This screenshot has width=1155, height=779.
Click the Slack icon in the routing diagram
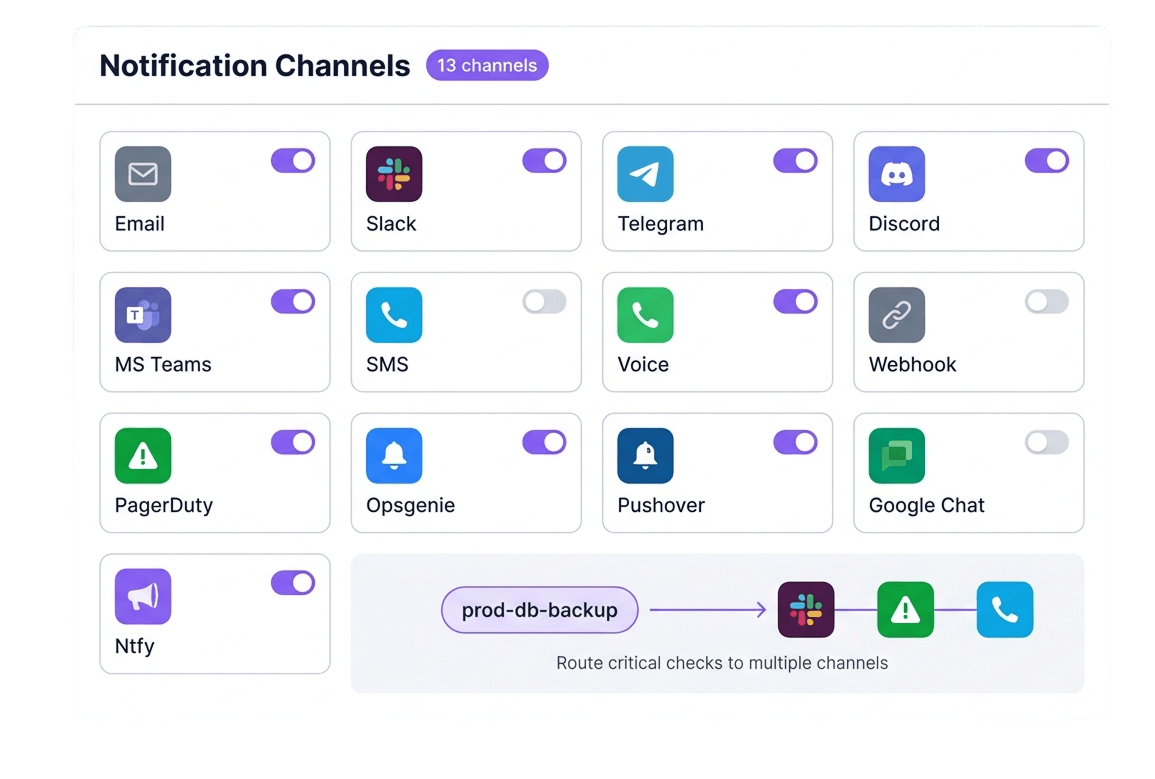click(806, 610)
